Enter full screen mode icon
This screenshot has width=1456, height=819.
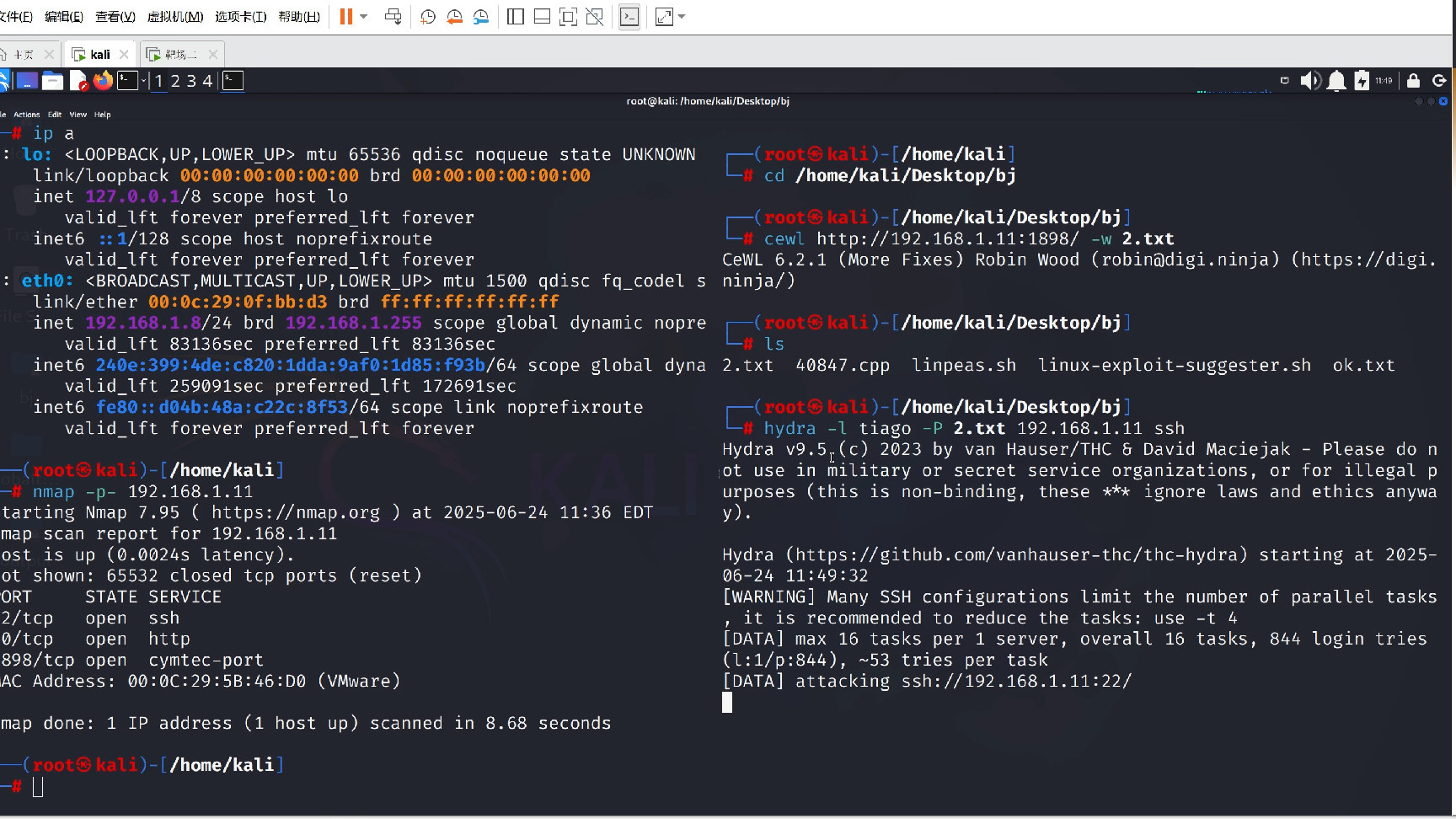(569, 17)
